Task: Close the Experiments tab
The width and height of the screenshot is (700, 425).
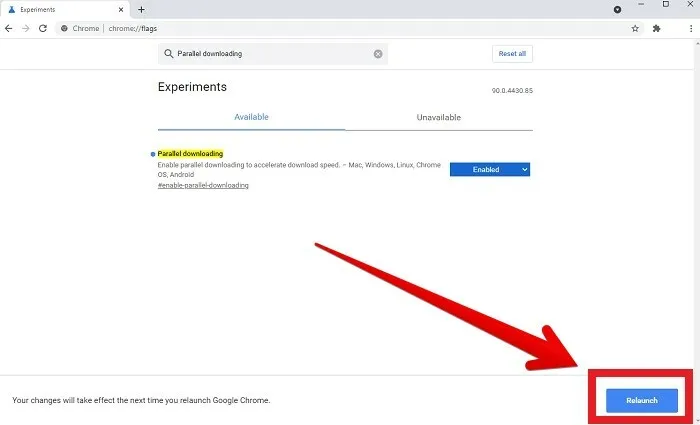Action: click(x=121, y=9)
